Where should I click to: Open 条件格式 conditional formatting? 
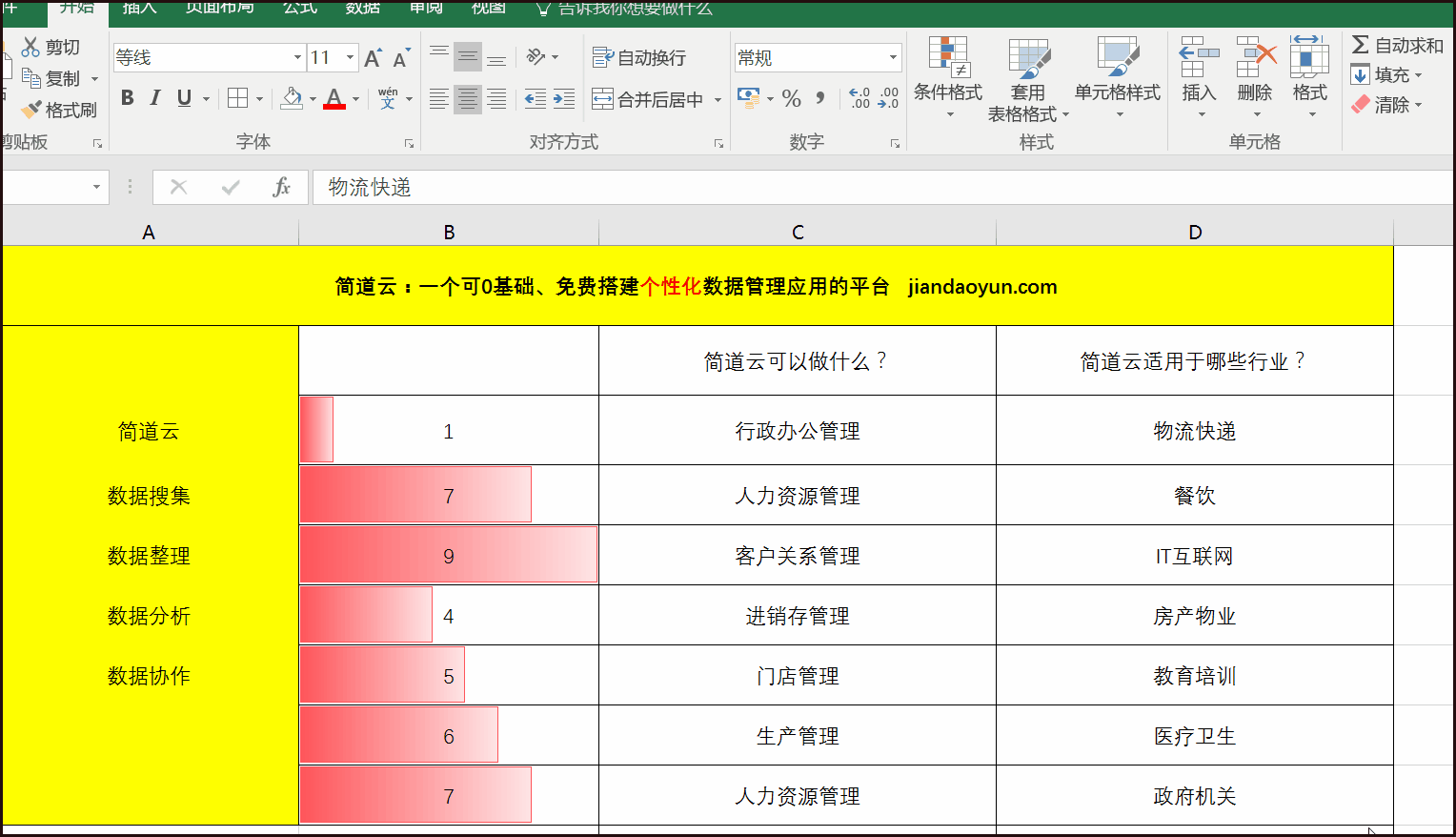coord(948,78)
